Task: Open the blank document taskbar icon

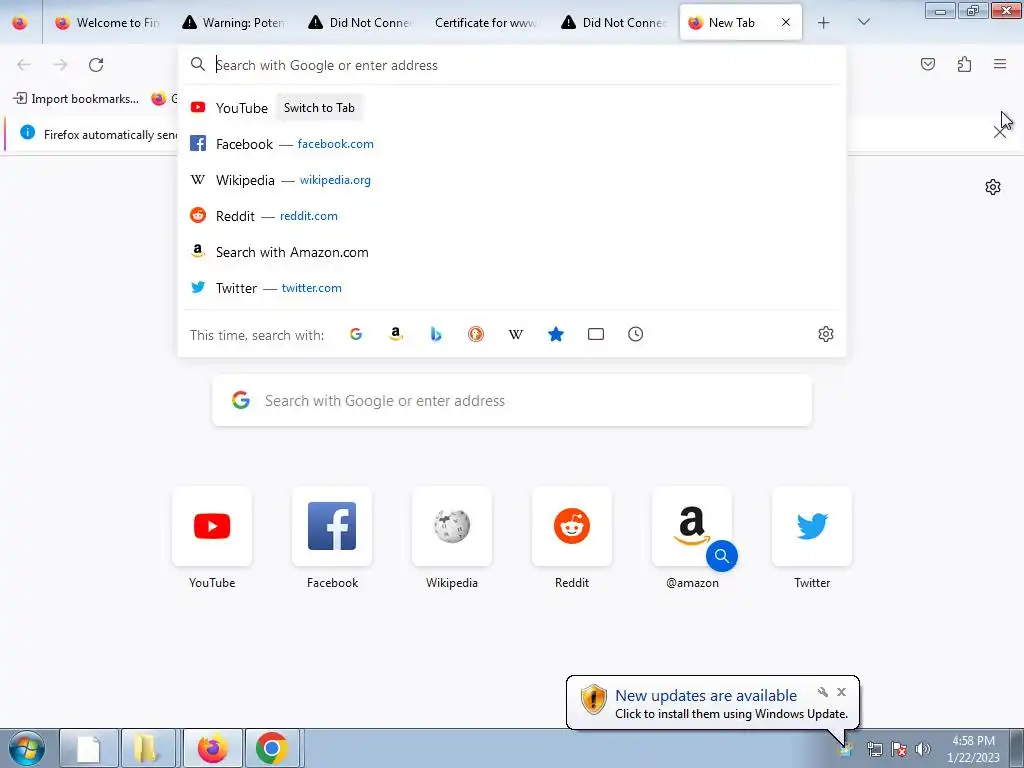Action: coord(89,748)
